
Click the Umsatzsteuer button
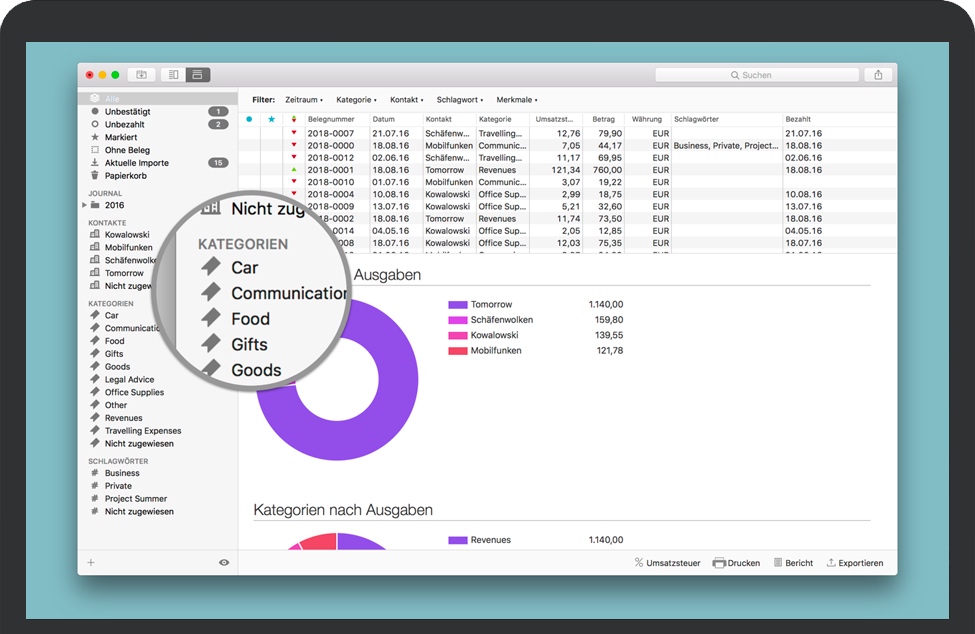[x=667, y=563]
